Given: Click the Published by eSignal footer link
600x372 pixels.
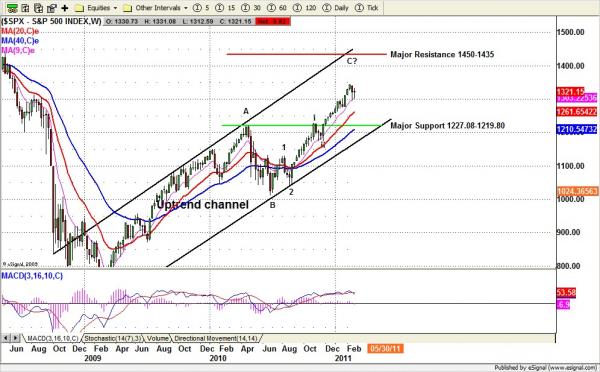Looking at the screenshot, I should coord(546,368).
